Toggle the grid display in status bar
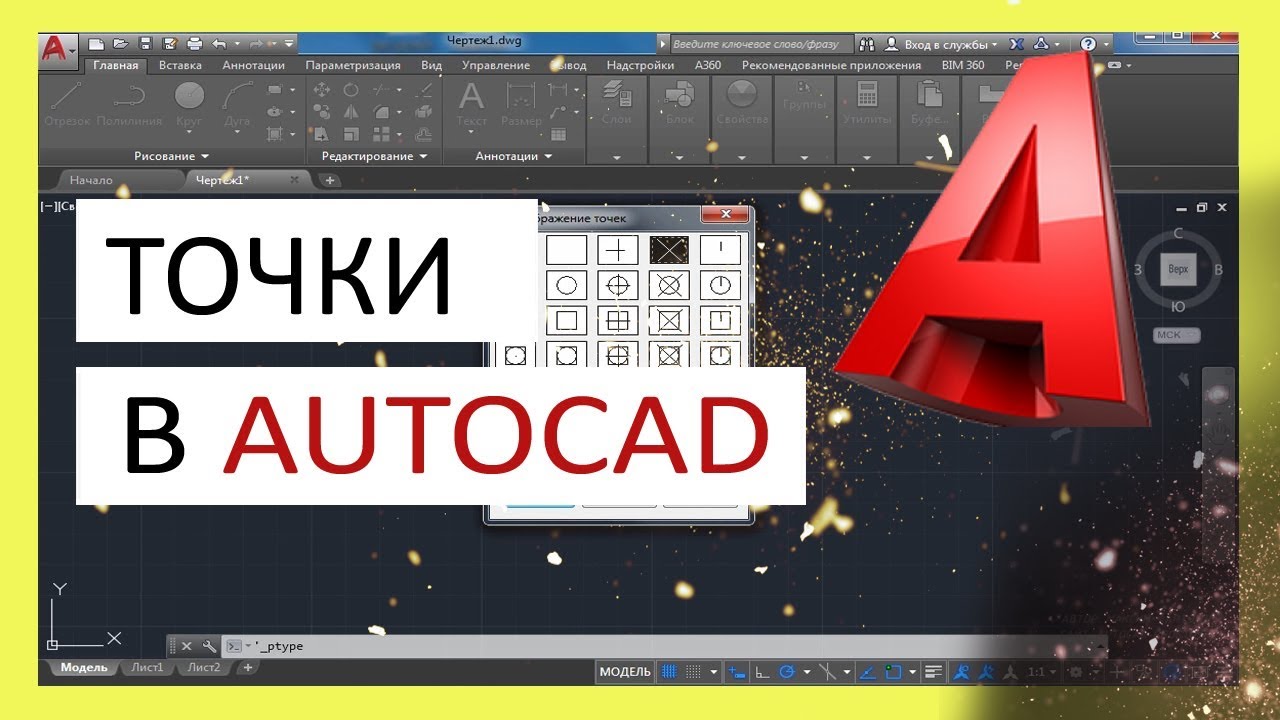The width and height of the screenshot is (1280, 720). point(669,672)
